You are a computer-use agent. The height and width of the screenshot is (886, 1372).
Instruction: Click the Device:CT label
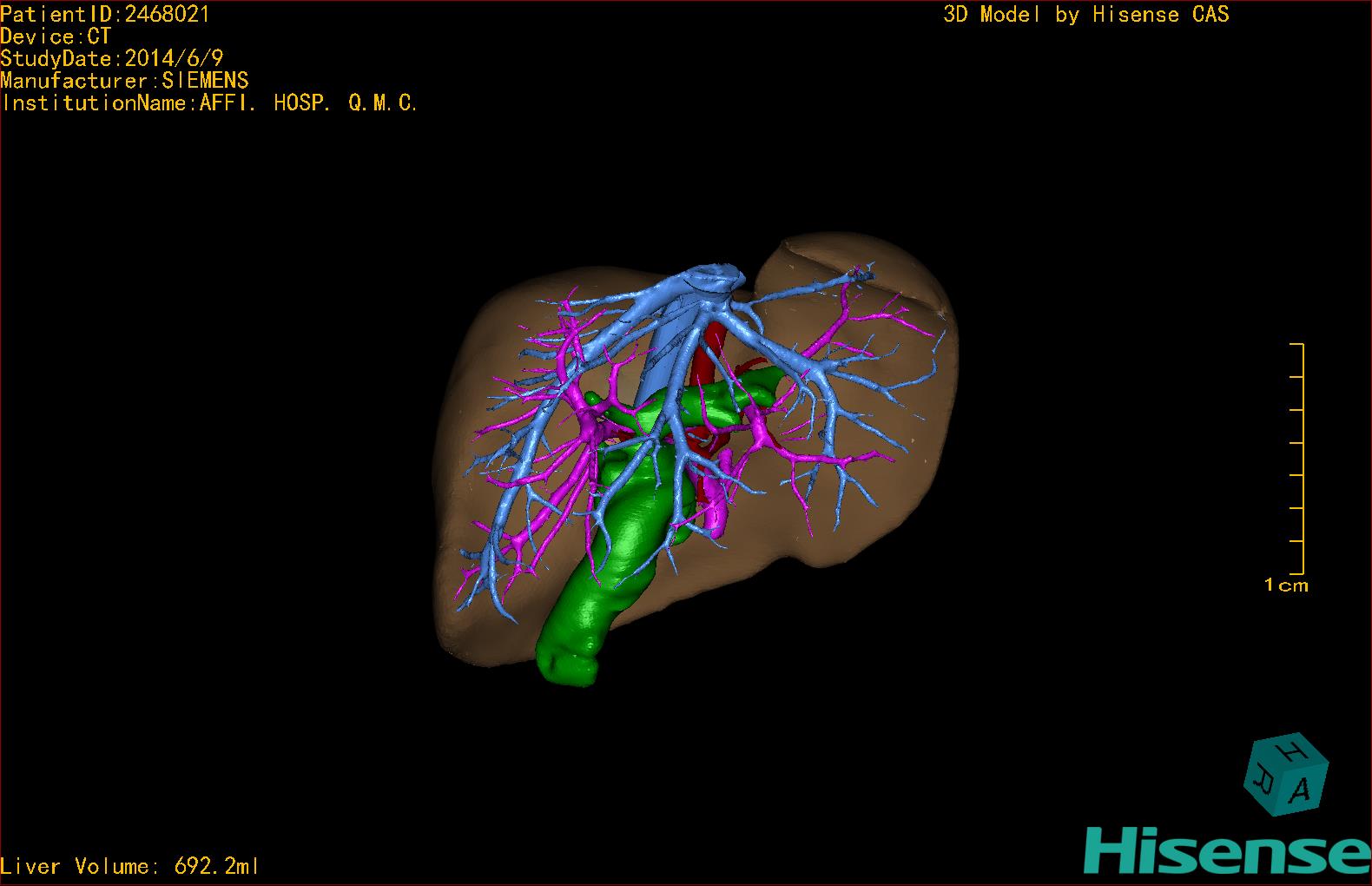pos(56,36)
